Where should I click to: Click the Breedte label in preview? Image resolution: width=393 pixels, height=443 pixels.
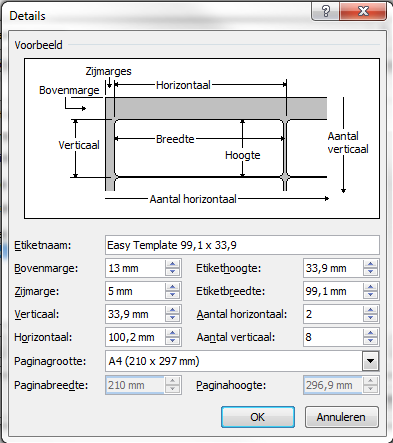[x=175, y=139]
